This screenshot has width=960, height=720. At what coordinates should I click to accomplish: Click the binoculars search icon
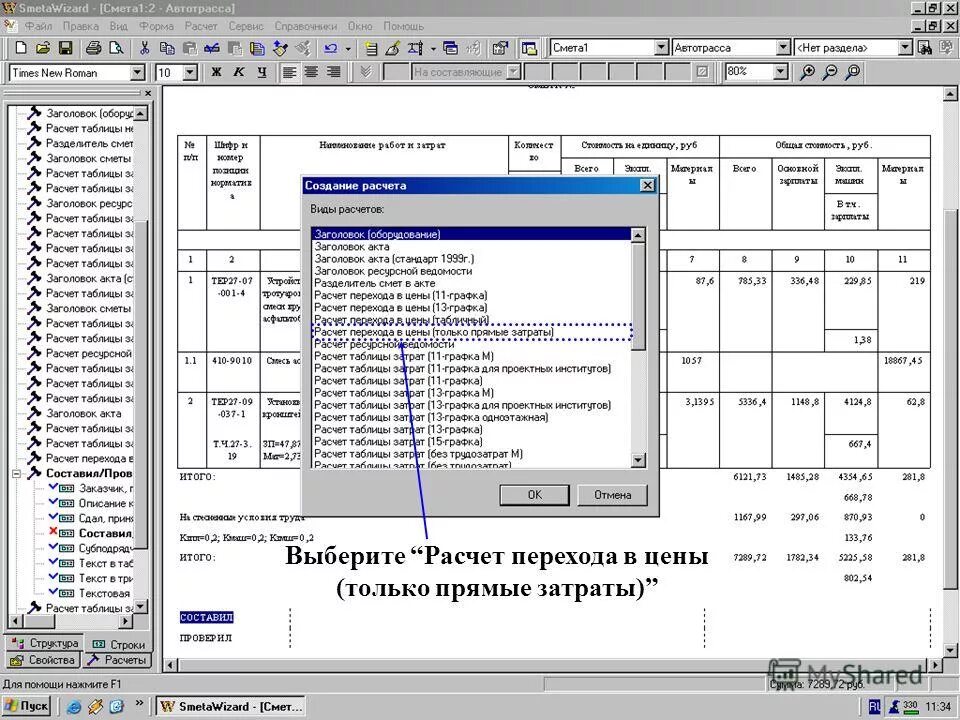pos(925,48)
